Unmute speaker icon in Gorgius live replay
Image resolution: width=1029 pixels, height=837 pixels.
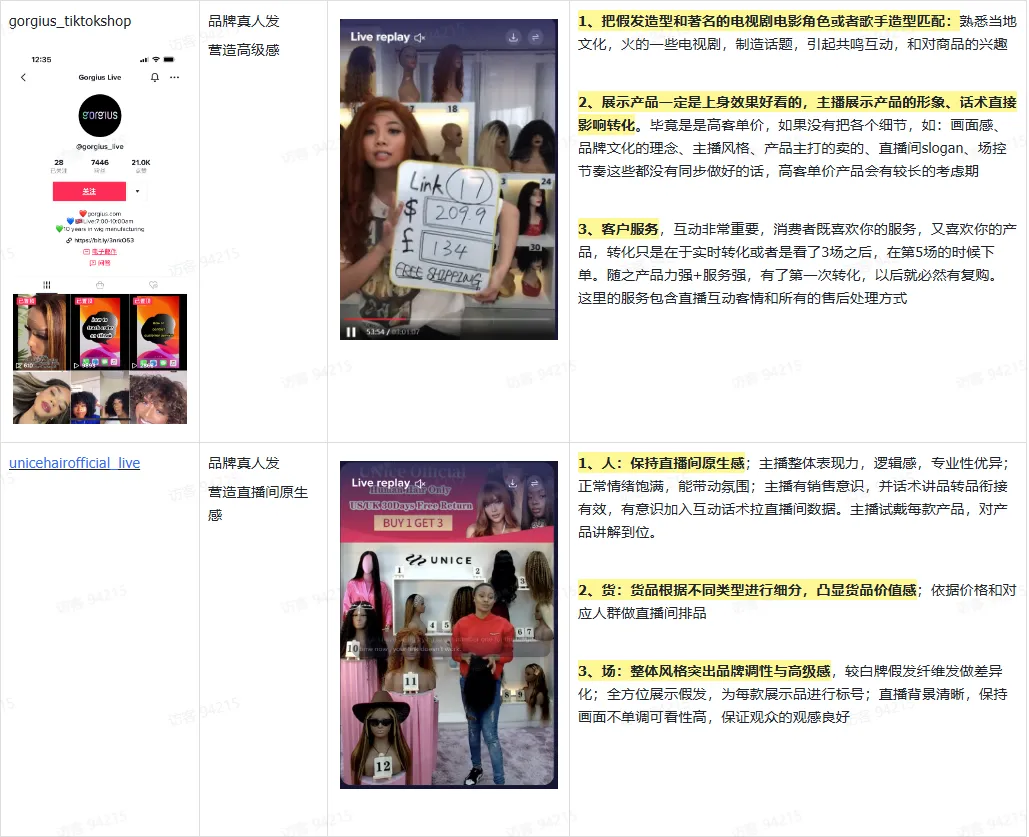(x=420, y=37)
